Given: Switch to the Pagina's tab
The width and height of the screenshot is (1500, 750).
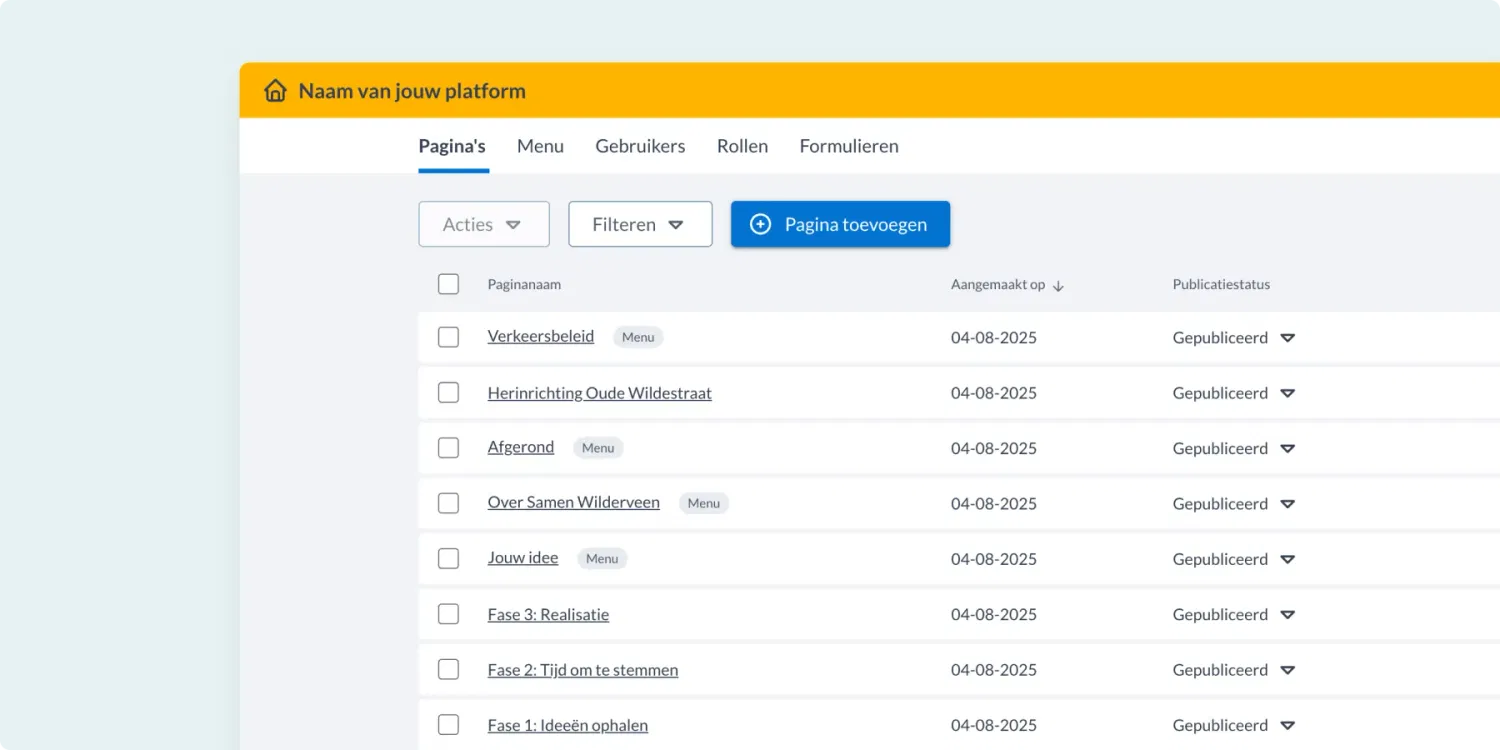Looking at the screenshot, I should coord(452,146).
